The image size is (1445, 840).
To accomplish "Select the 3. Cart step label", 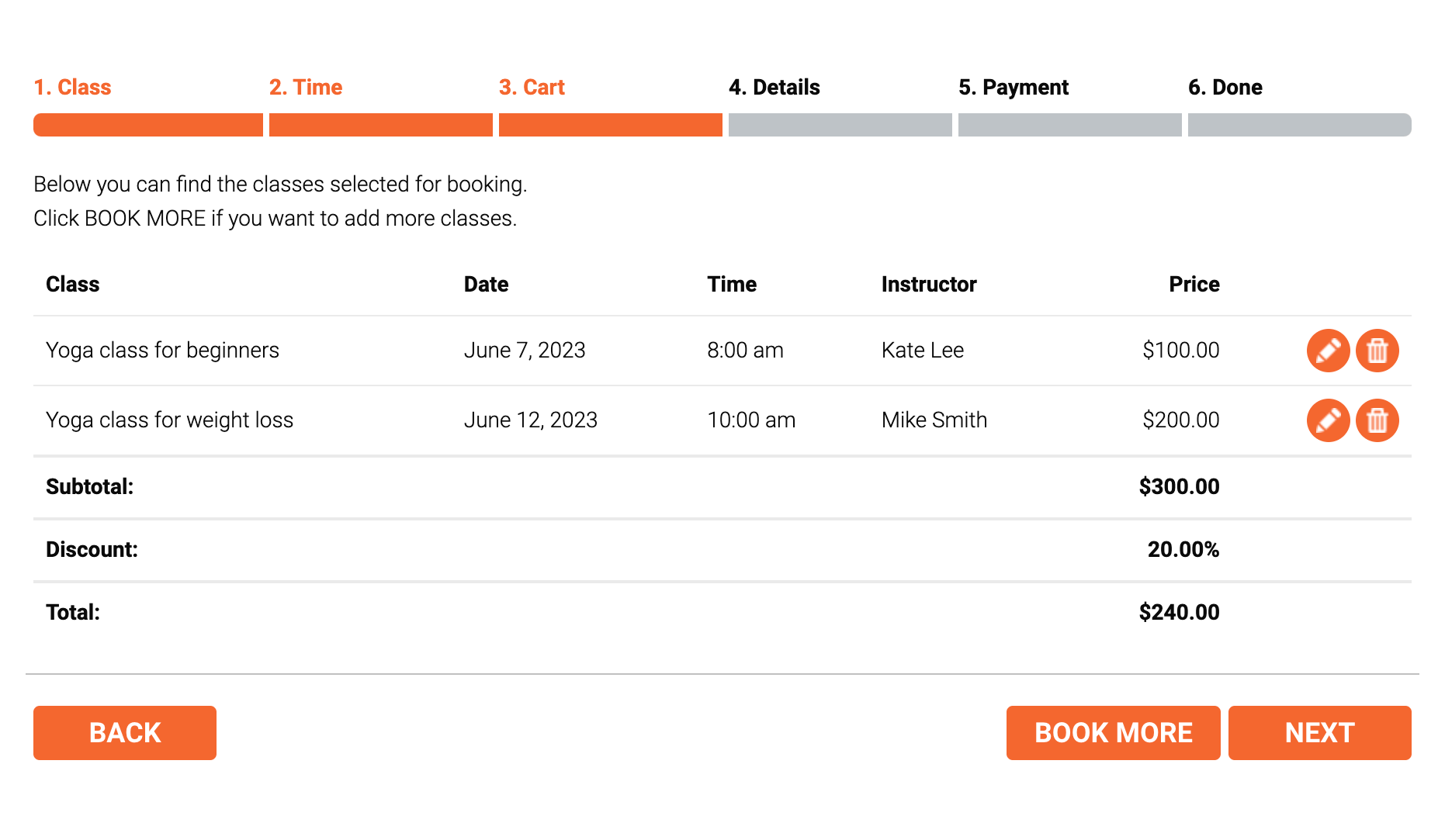I will (532, 87).
